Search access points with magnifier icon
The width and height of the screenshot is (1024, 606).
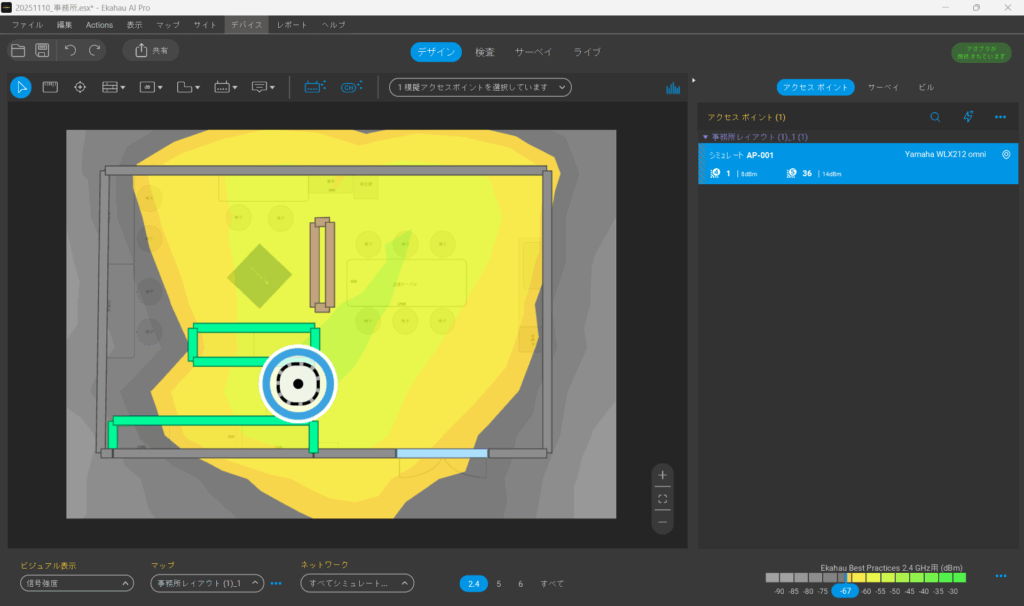[935, 117]
